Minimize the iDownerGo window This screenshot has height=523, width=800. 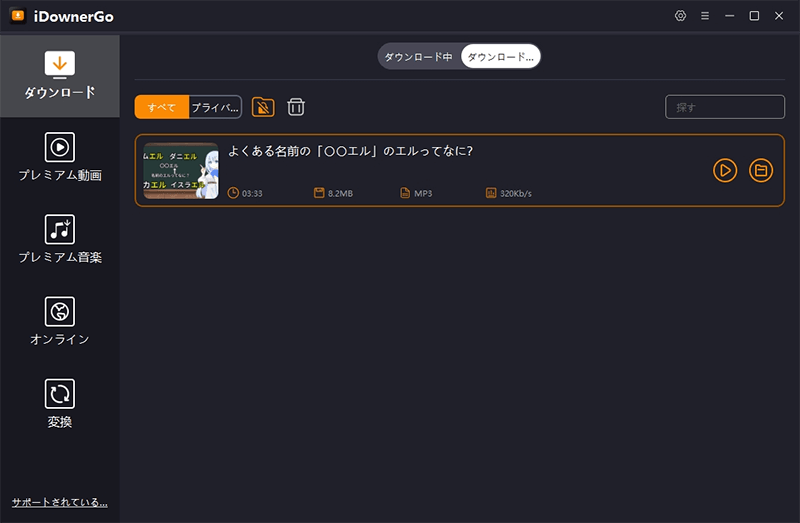730,16
